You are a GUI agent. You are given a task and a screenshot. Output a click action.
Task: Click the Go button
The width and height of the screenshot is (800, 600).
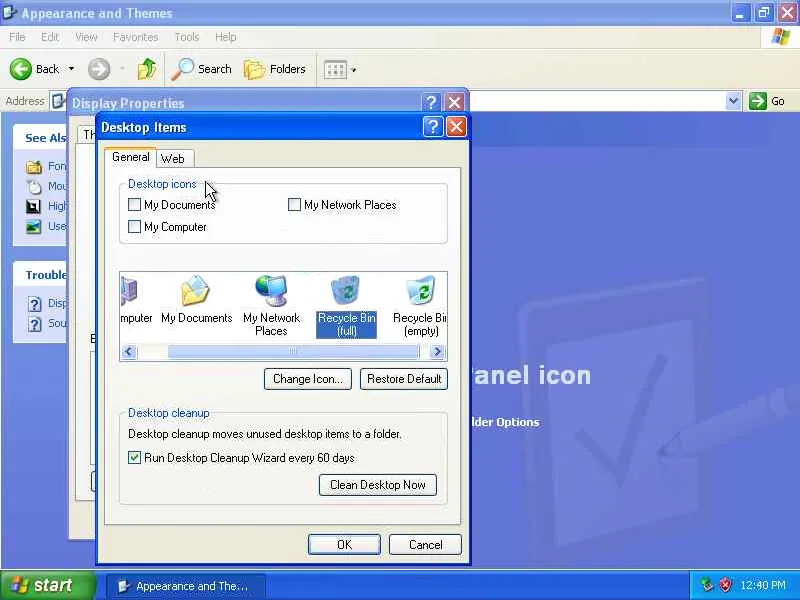pos(767,101)
